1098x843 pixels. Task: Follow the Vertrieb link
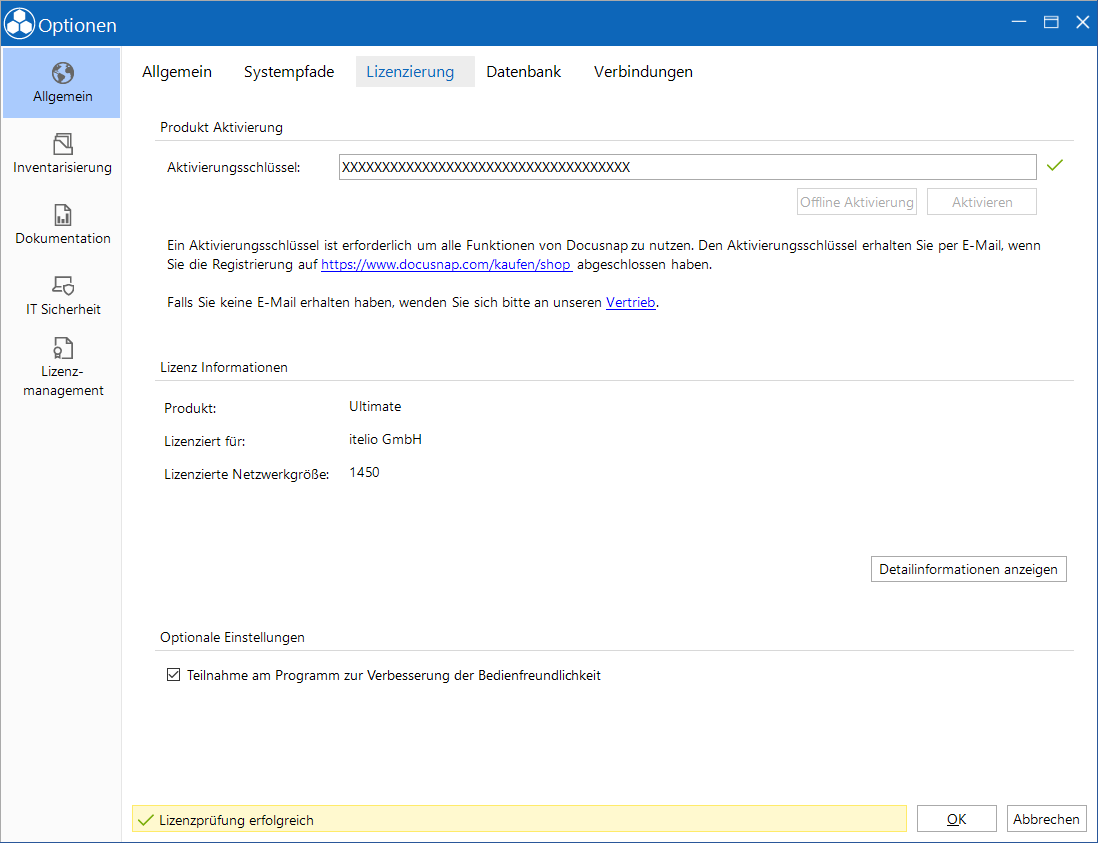pyautogui.click(x=630, y=302)
